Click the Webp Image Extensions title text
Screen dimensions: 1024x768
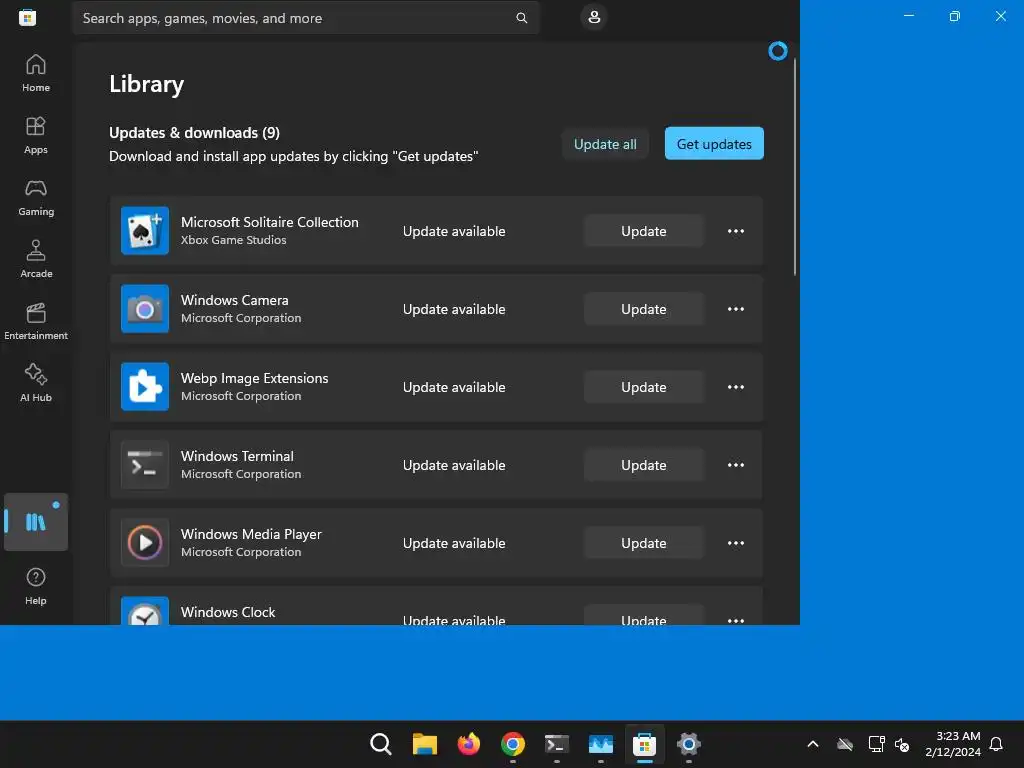(255, 378)
